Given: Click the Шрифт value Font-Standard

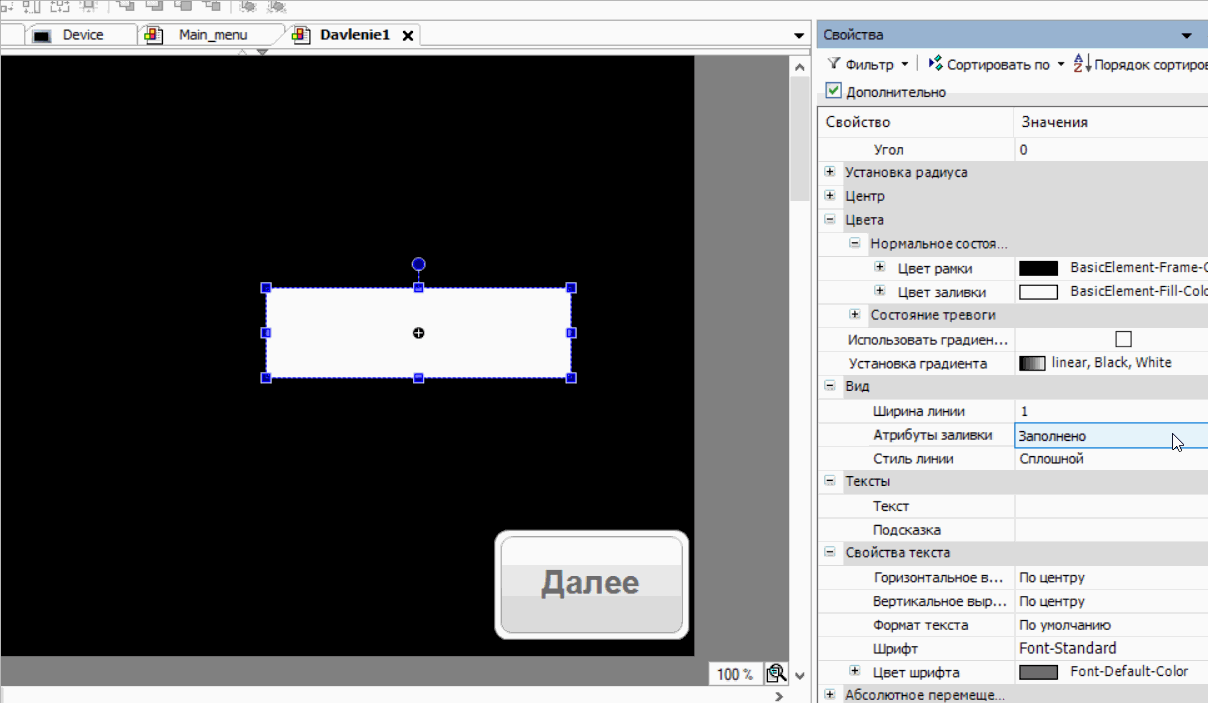Looking at the screenshot, I should (1067, 648).
